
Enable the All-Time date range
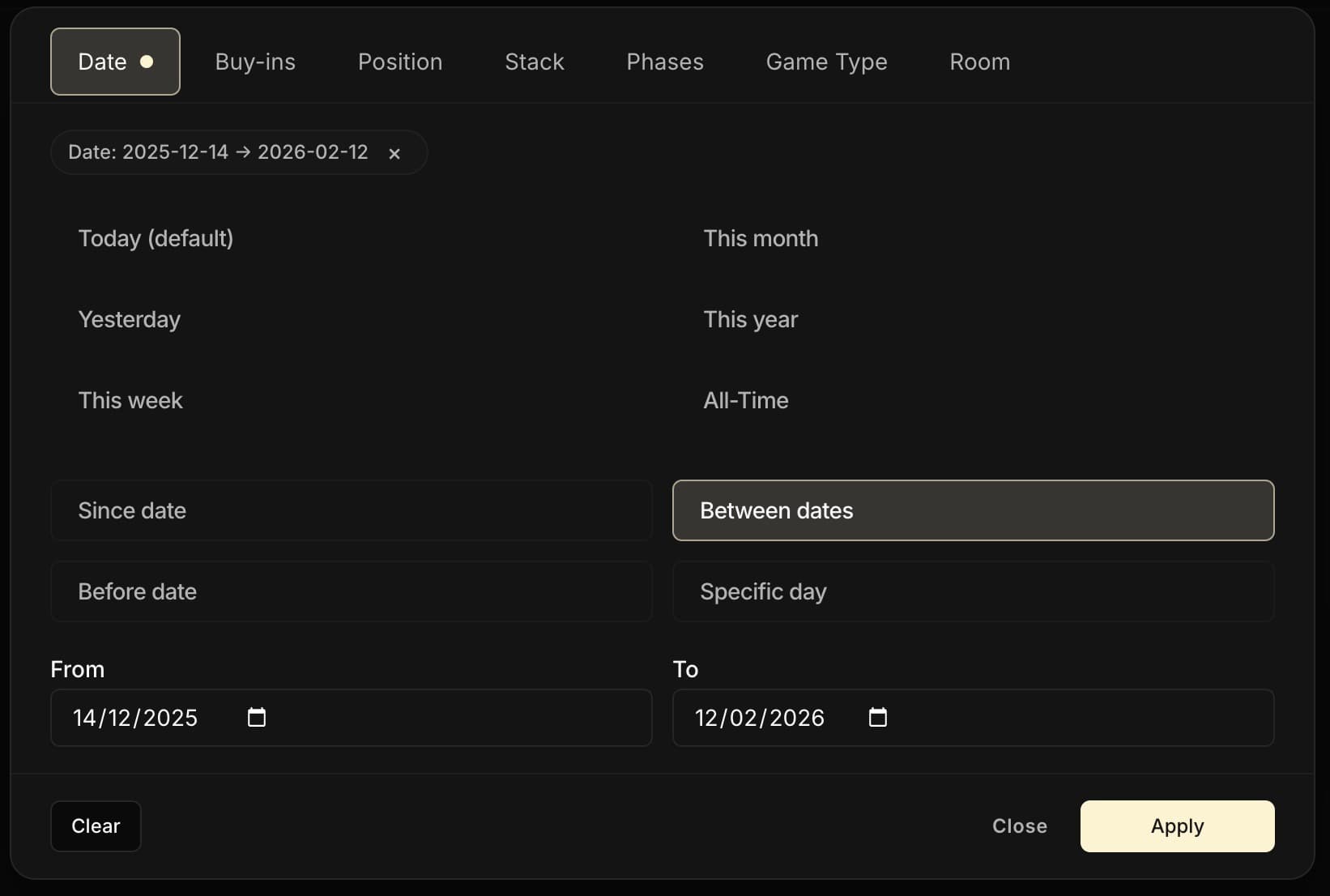[745, 400]
